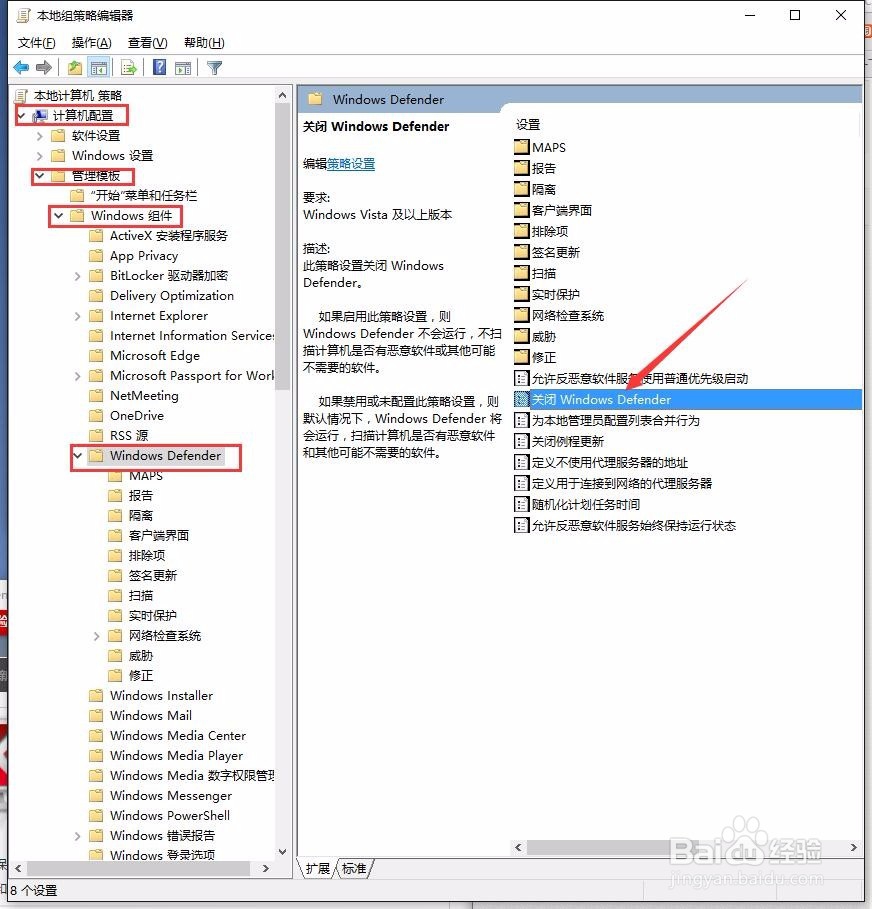Select “开始”菜单和任务栏 in the tree
Screen dimensions: 872x909
tap(143, 196)
